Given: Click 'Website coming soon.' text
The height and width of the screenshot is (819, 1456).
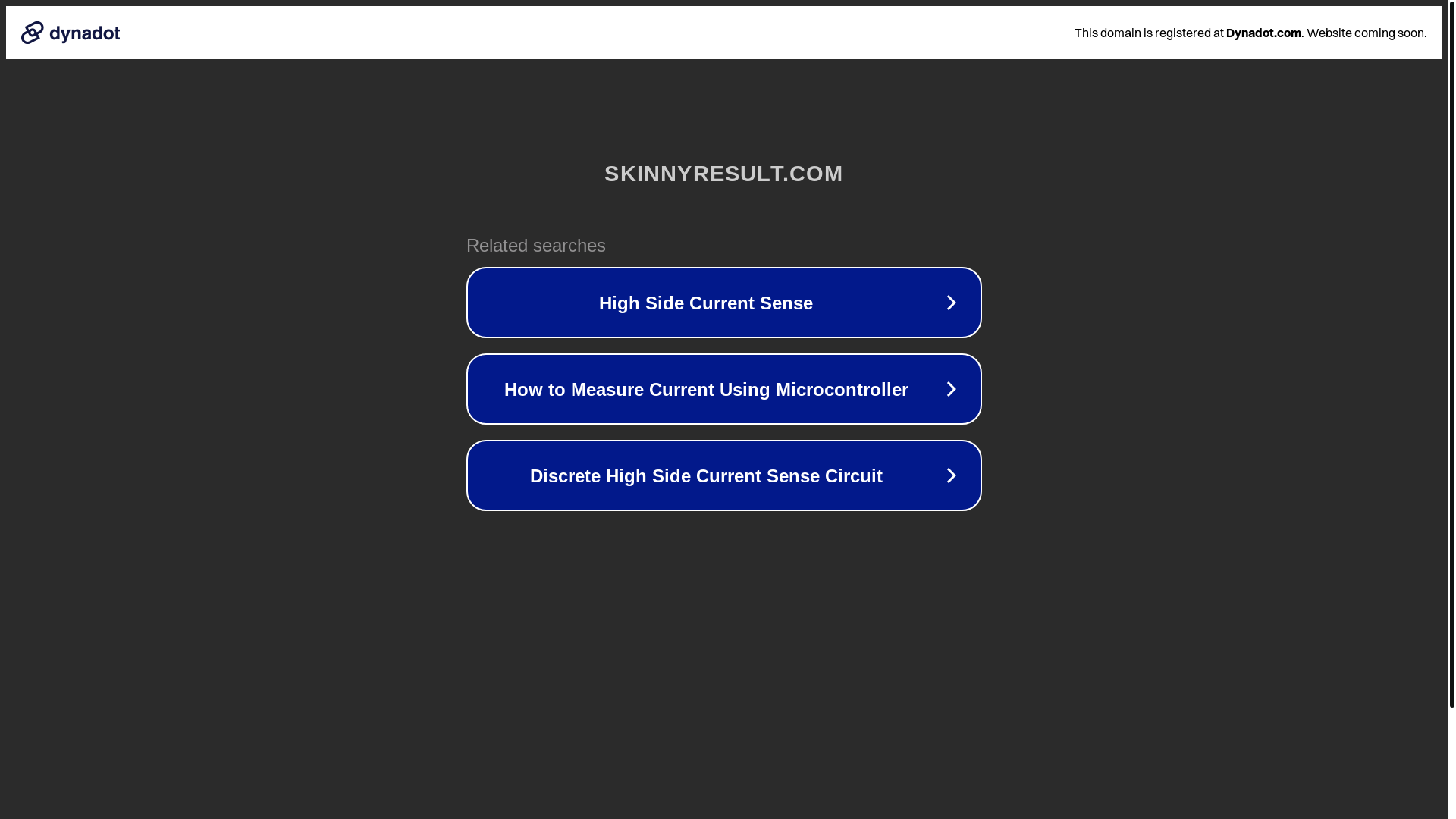Looking at the screenshot, I should [1367, 33].
